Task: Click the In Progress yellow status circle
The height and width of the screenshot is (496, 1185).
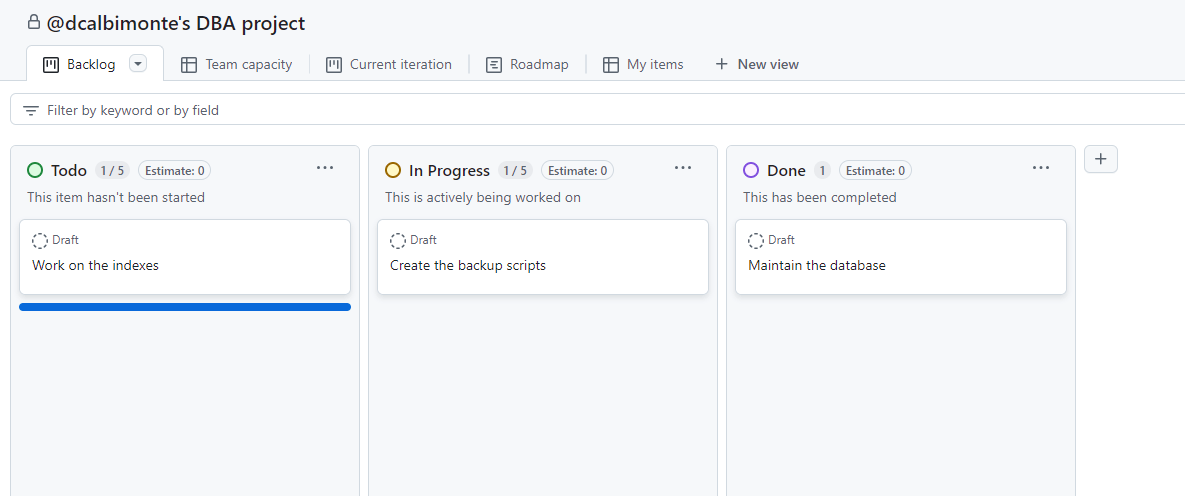Action: pos(393,170)
